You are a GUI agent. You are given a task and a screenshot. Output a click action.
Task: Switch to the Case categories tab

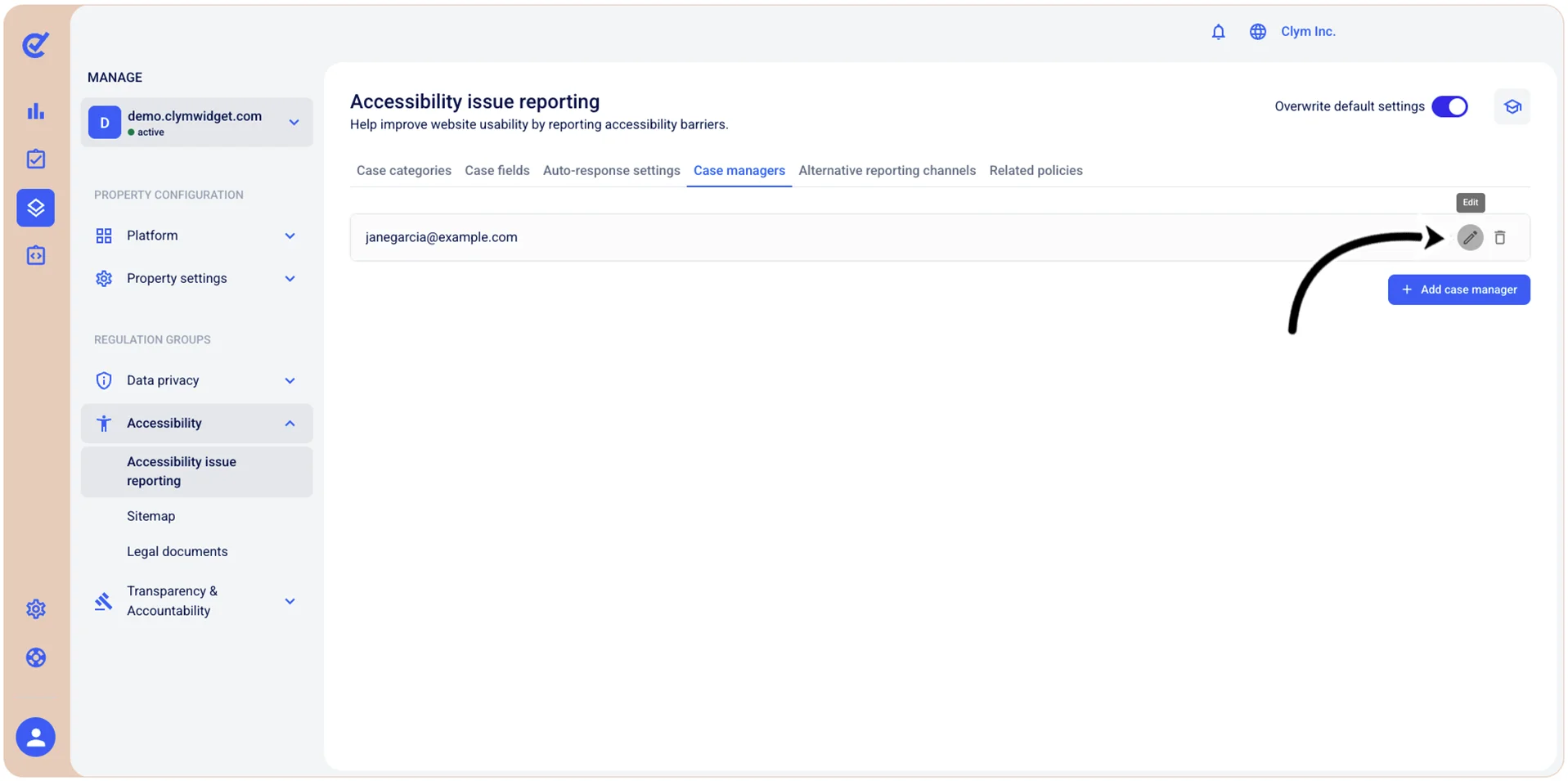403,170
